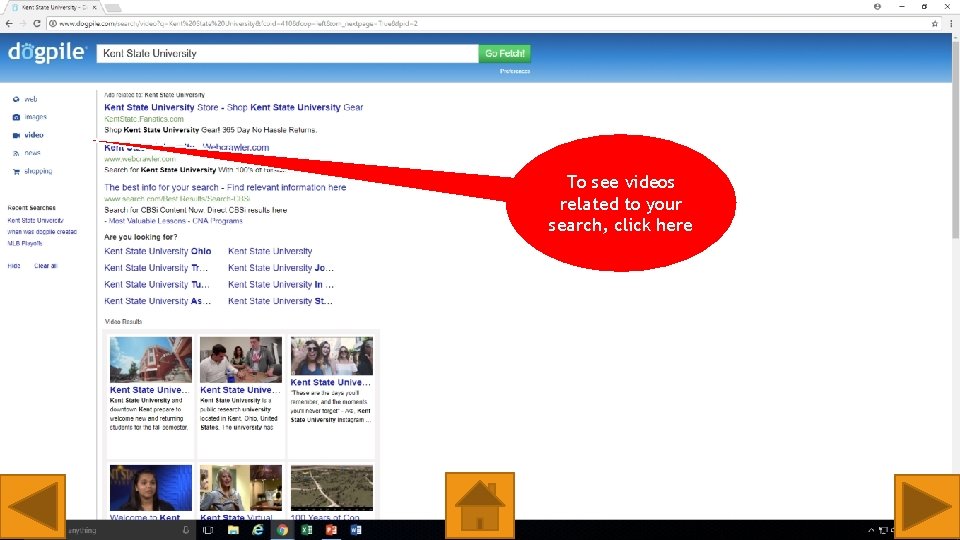Open Internet Explorer from the taskbar
The height and width of the screenshot is (540, 960).
pos(257,530)
